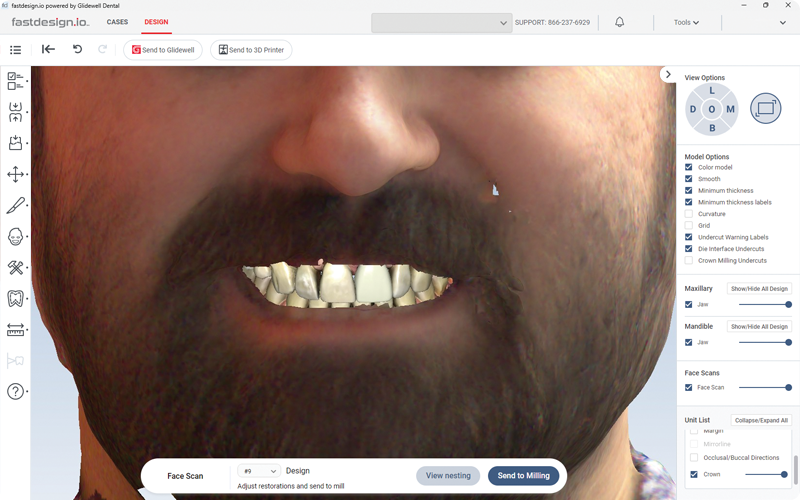
Task: Click the notification bell icon
Action: pos(619,22)
